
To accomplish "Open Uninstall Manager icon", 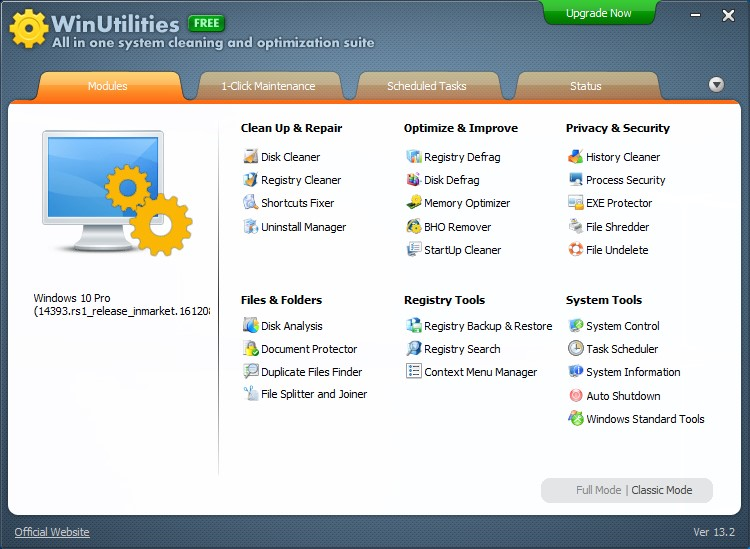I will (x=251, y=227).
